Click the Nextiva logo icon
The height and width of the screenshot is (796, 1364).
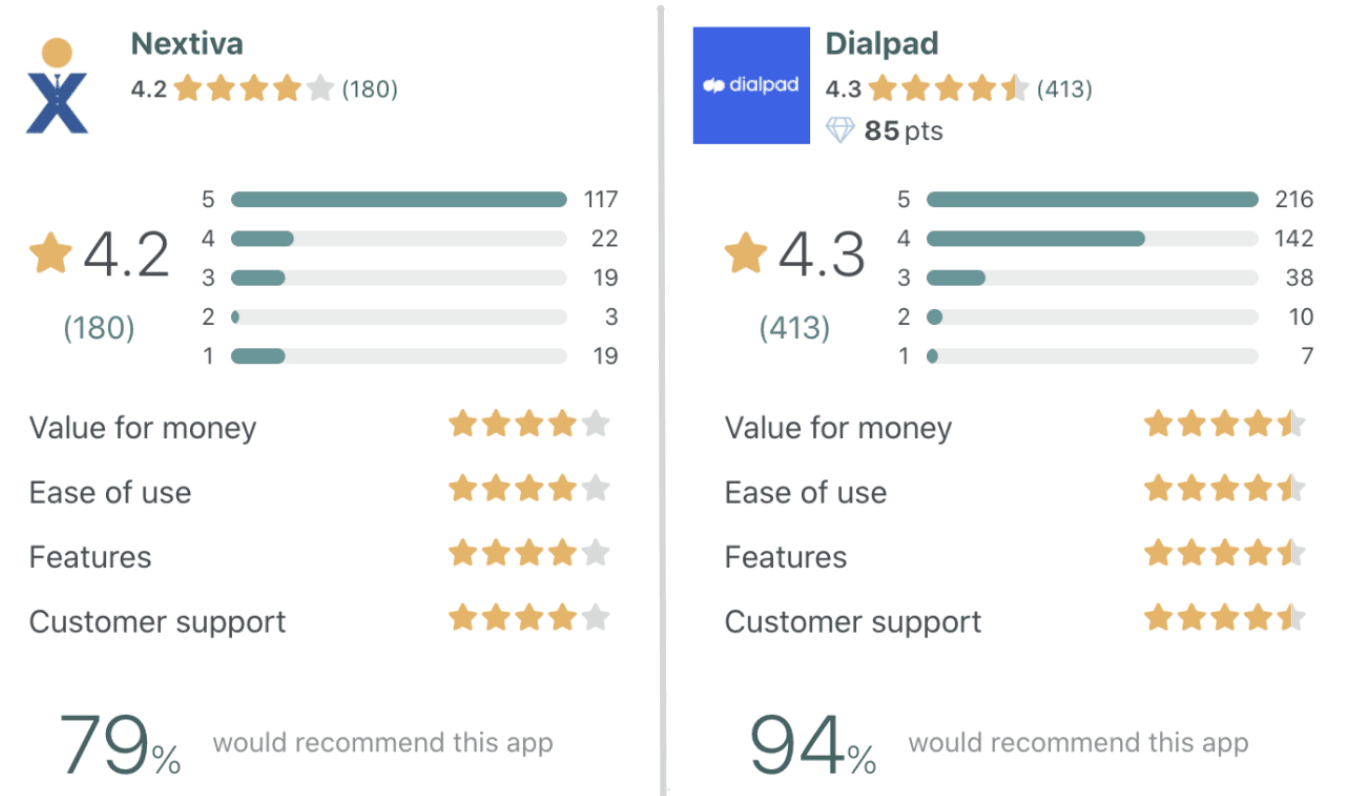click(57, 85)
